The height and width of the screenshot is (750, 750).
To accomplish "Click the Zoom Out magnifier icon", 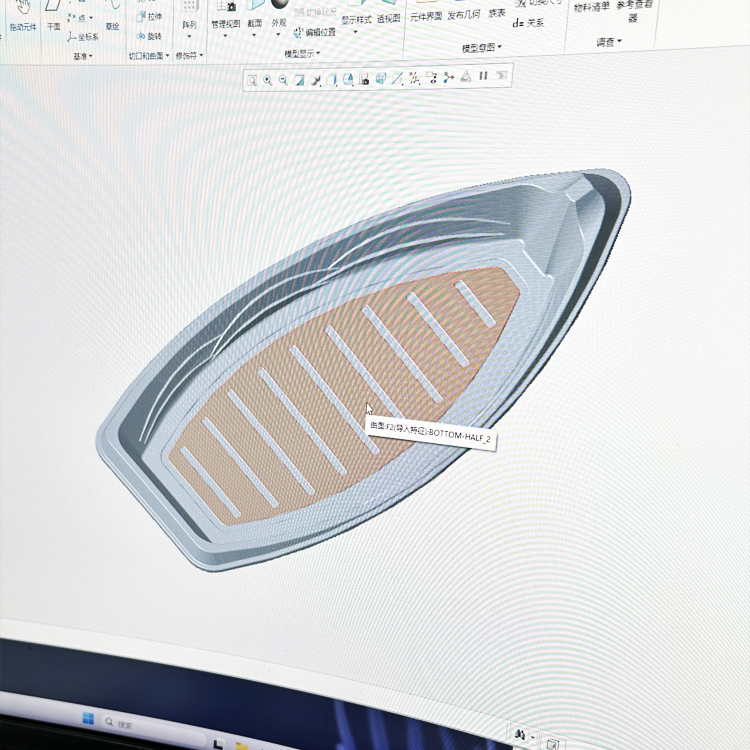I will 283,80.
